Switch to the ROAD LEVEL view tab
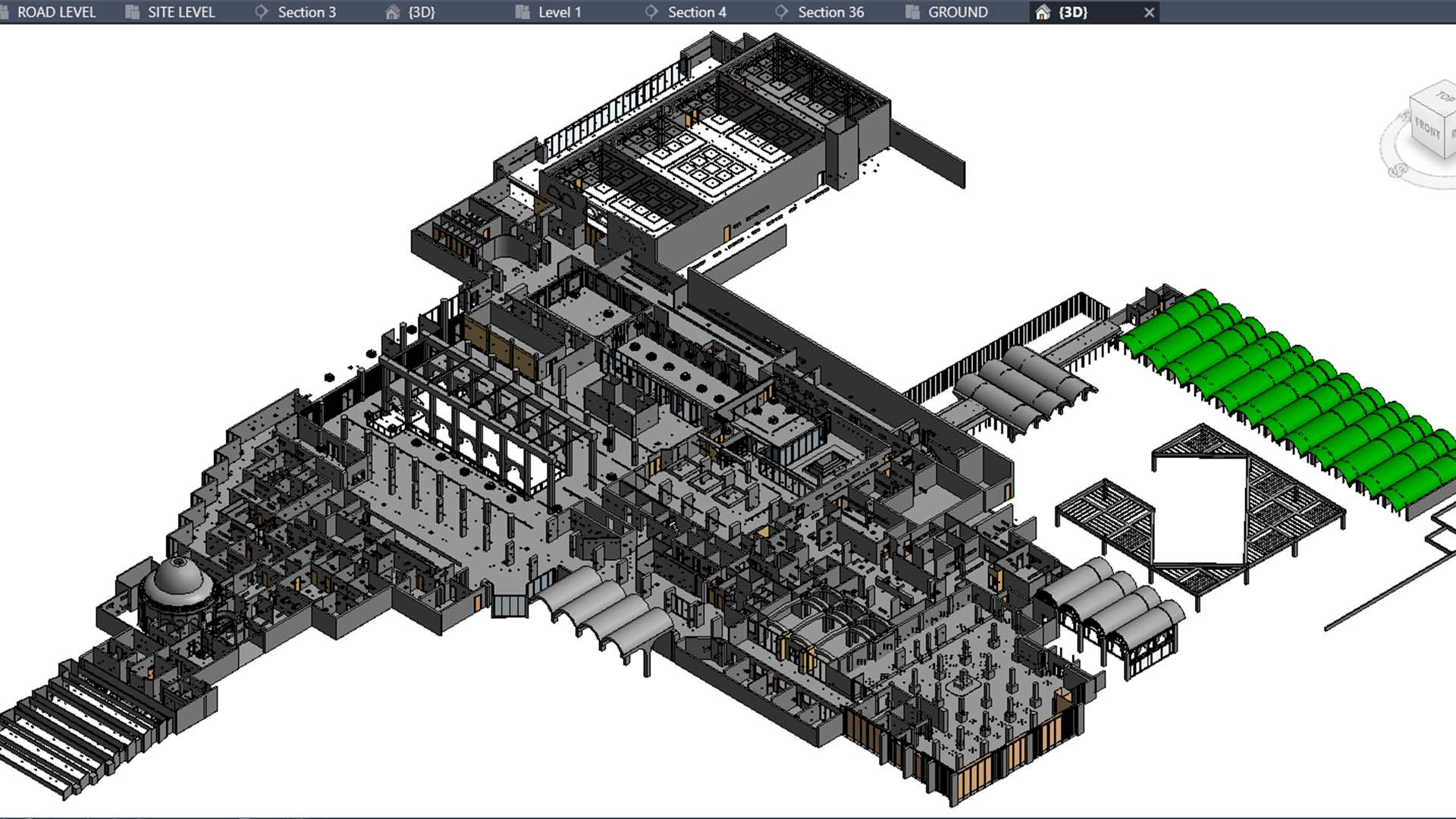 [x=56, y=12]
